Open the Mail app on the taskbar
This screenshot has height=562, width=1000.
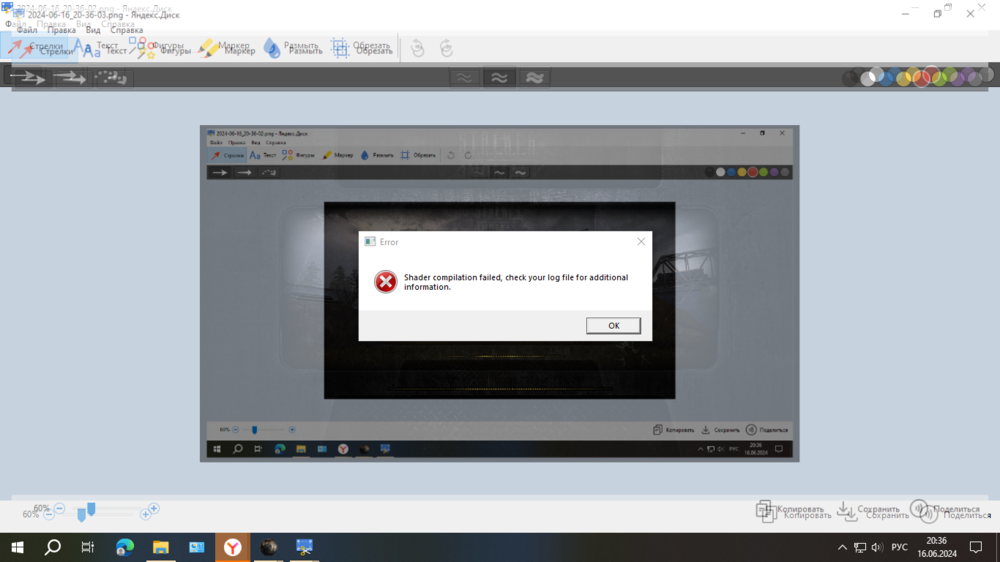[196, 547]
